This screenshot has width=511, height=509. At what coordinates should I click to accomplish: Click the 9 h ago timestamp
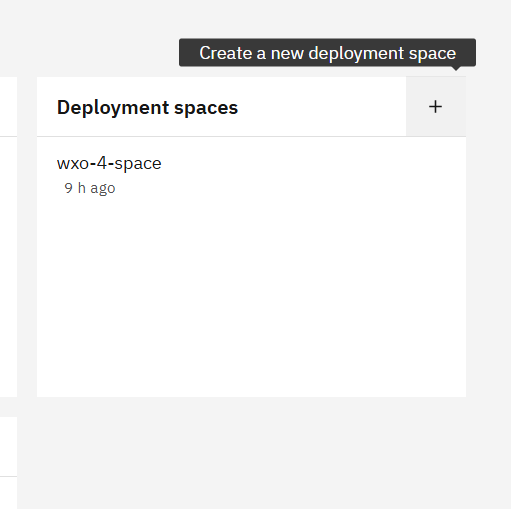pyautogui.click(x=90, y=188)
